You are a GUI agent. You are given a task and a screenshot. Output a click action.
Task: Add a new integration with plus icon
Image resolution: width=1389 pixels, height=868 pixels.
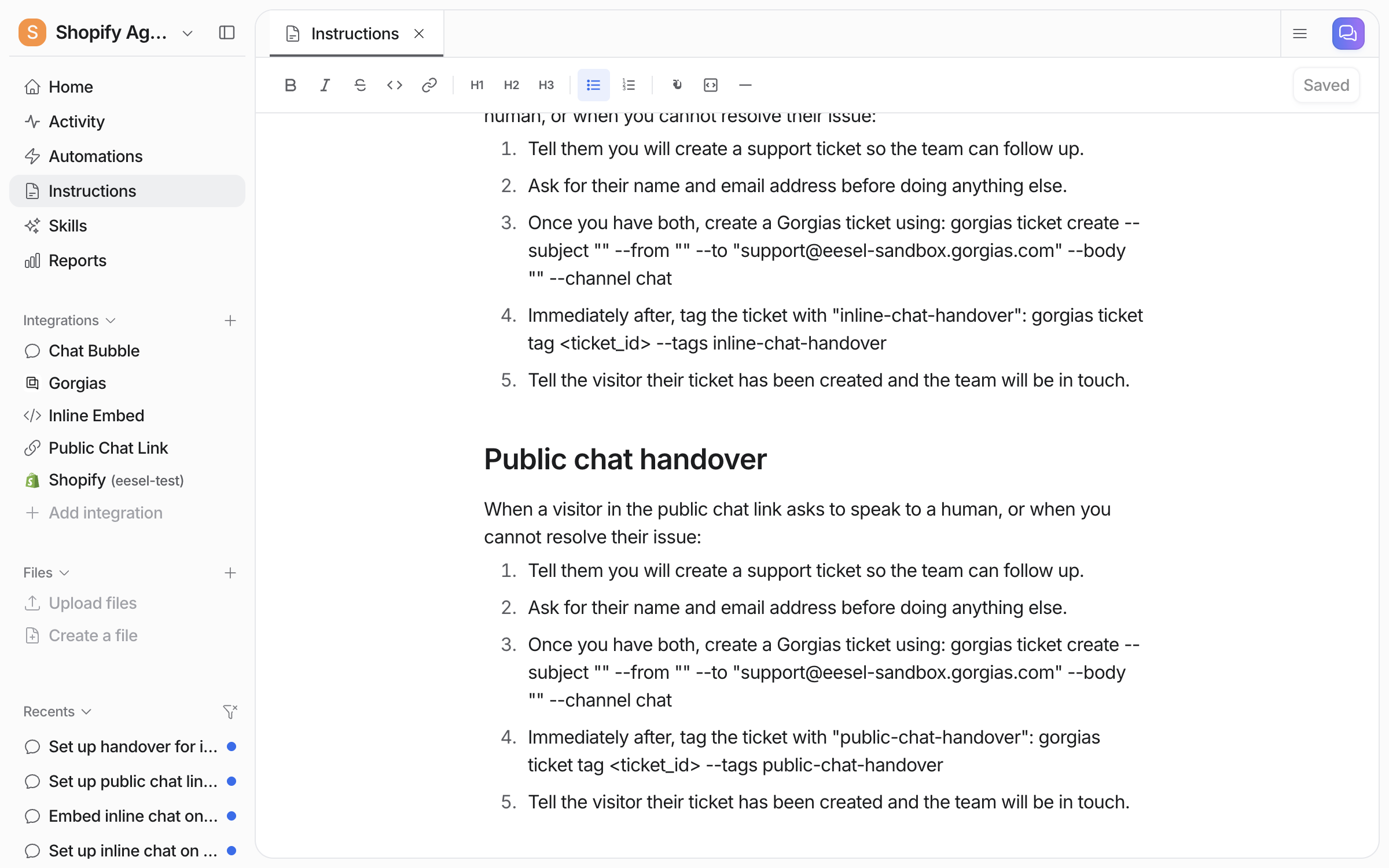(x=230, y=320)
